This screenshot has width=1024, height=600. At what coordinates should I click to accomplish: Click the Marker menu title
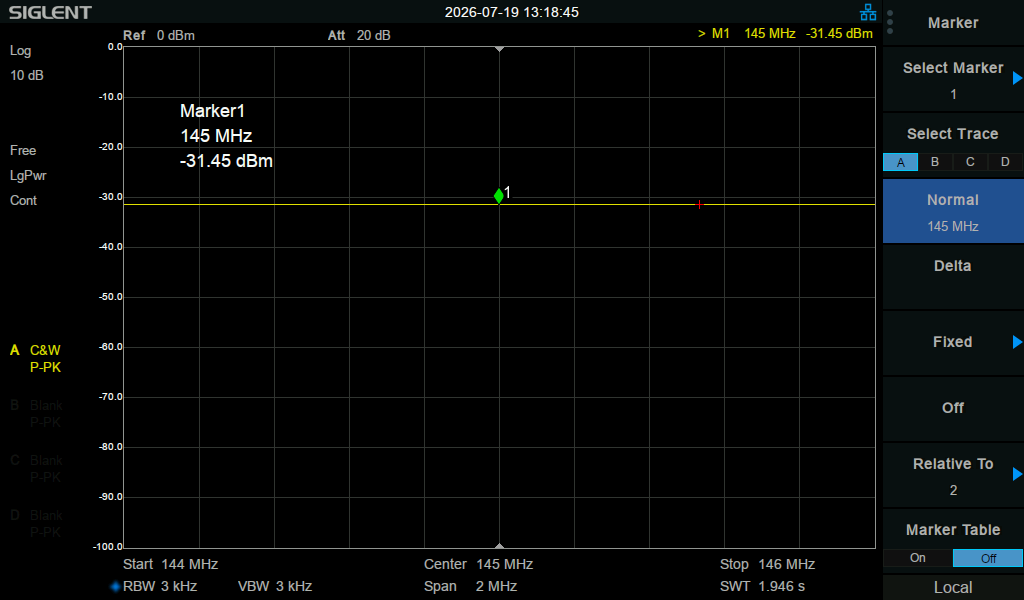(x=953, y=23)
